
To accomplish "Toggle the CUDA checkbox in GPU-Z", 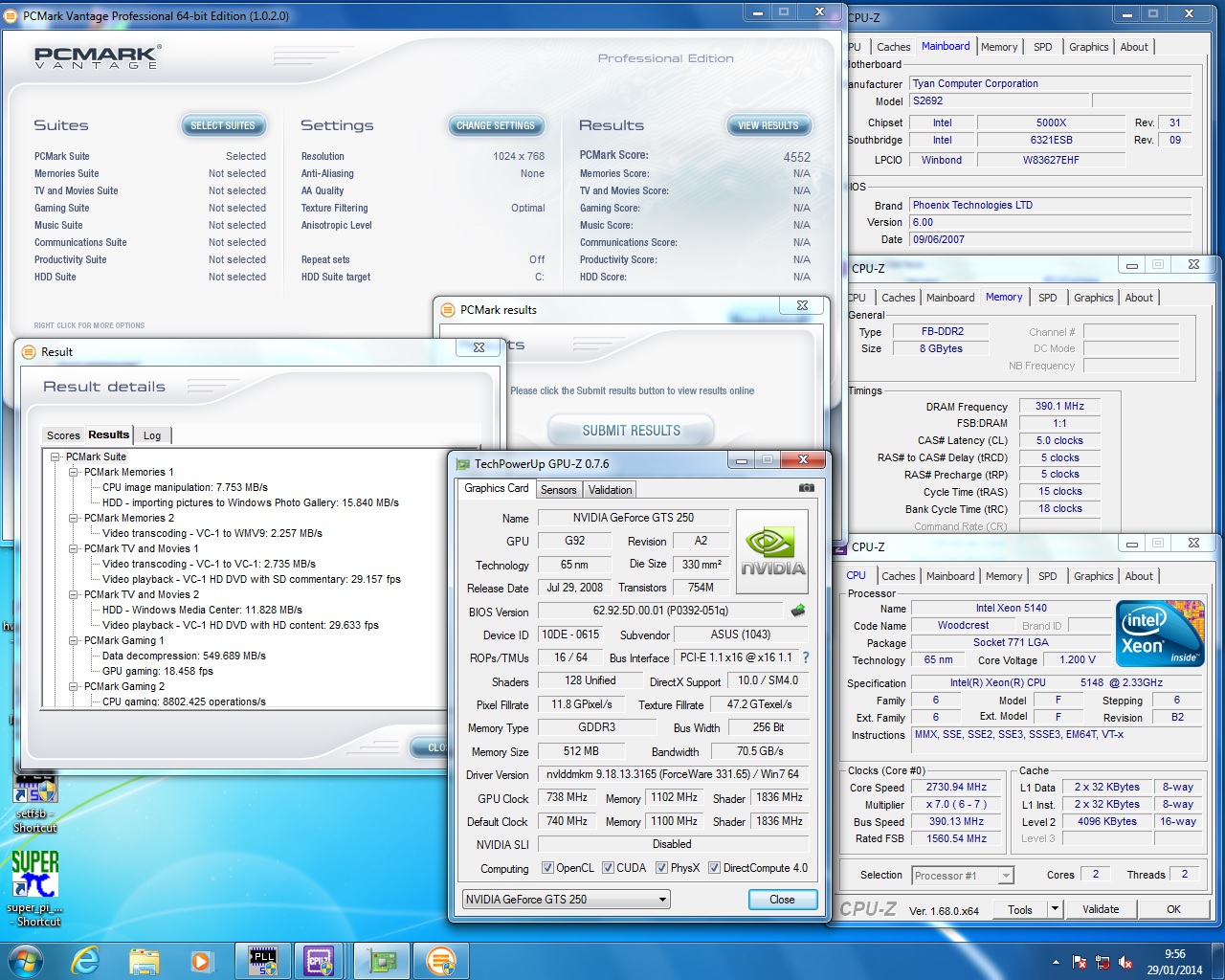I will [608, 868].
